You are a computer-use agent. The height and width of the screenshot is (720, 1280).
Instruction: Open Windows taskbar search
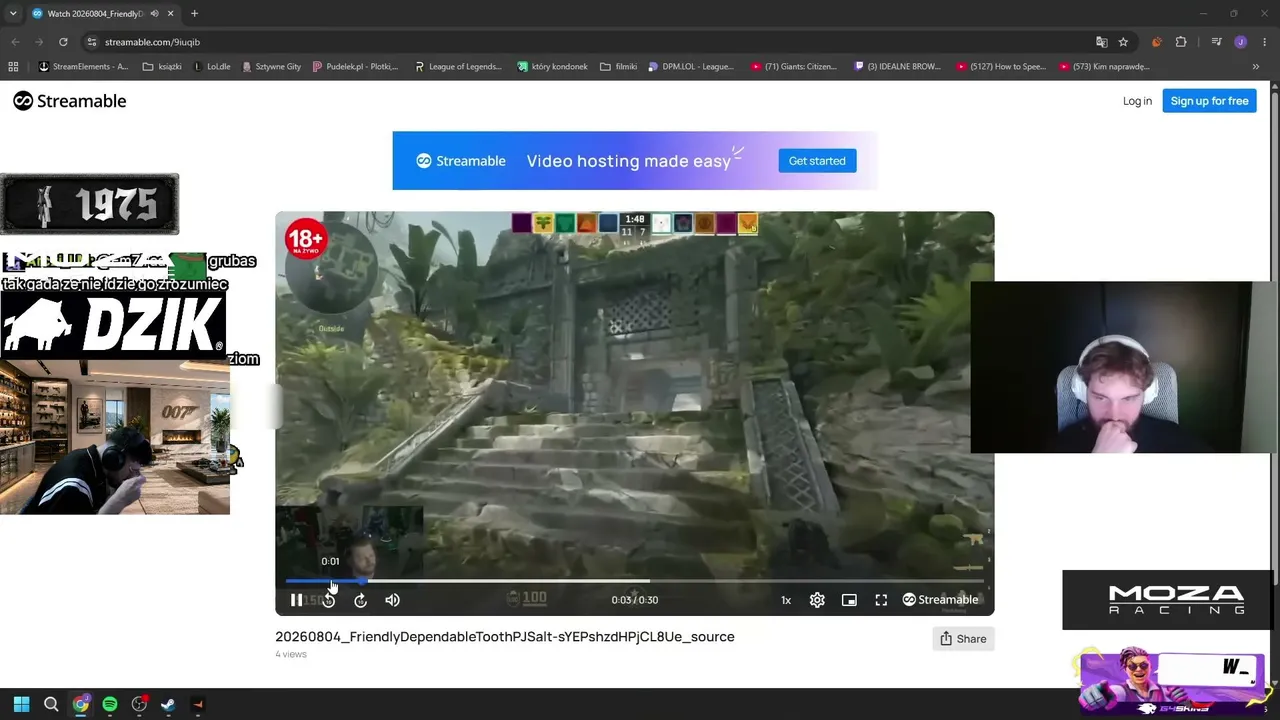pyautogui.click(x=51, y=705)
